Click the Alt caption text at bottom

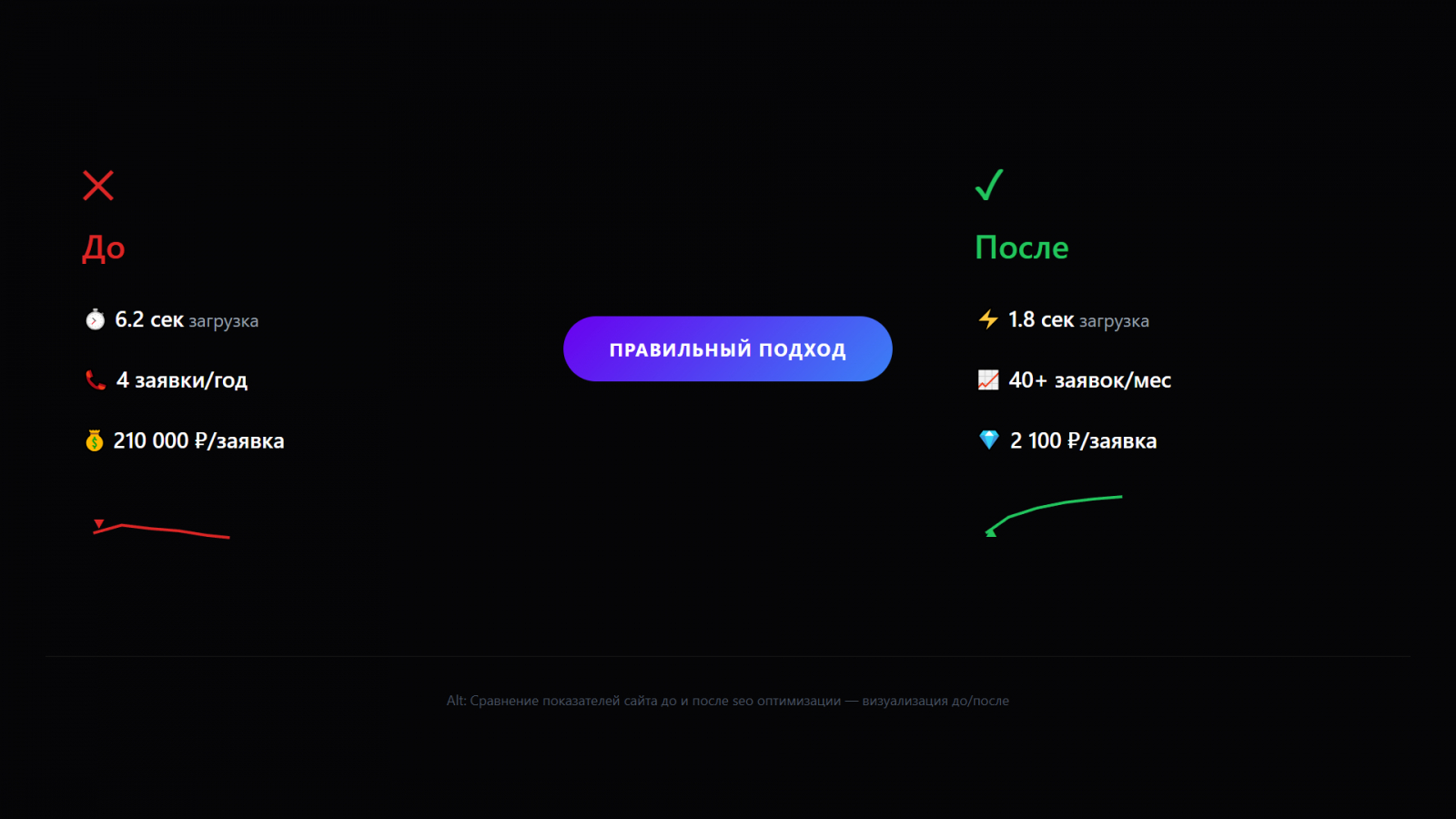[x=728, y=701]
